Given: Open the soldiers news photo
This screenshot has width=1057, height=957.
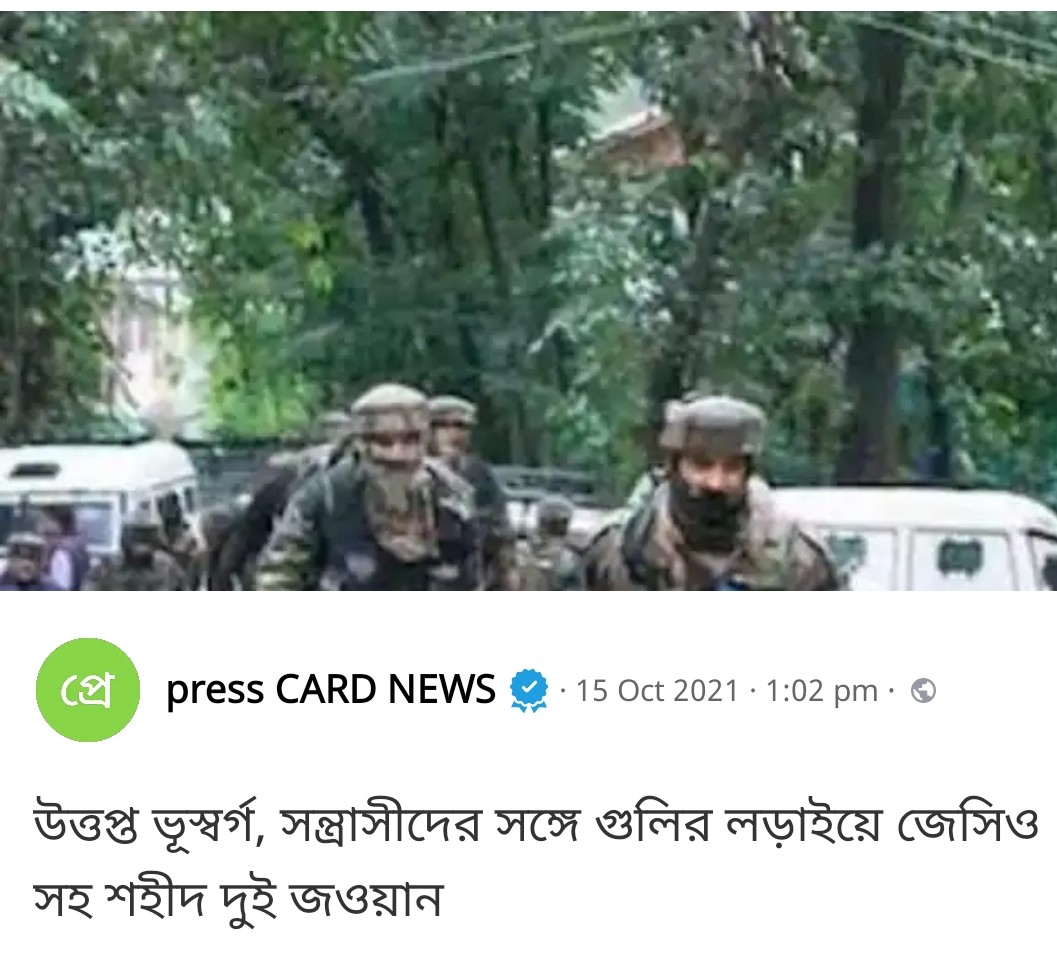Looking at the screenshot, I should (x=528, y=301).
